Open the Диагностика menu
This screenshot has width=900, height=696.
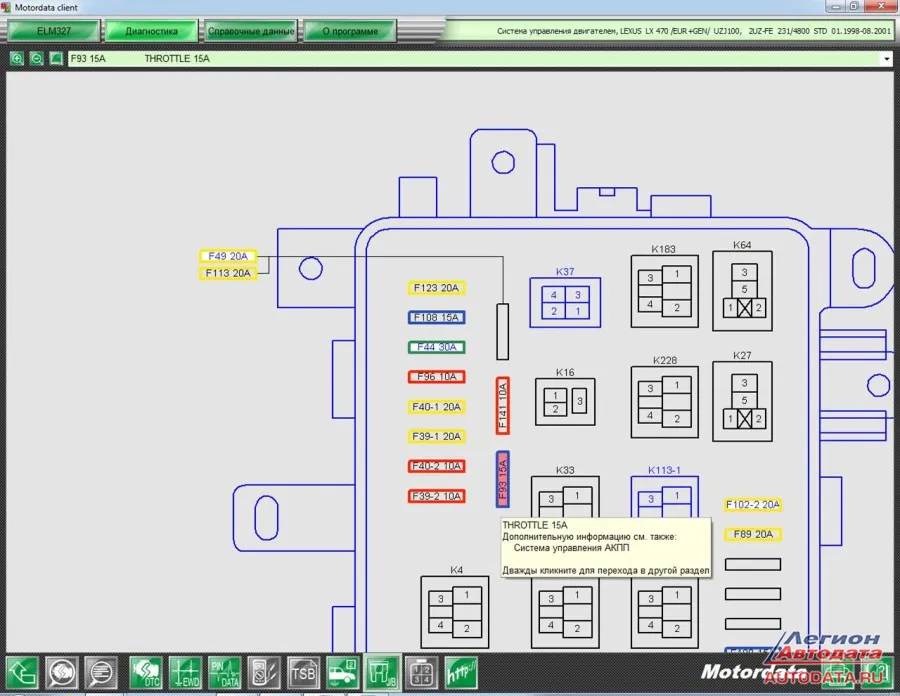click(x=152, y=31)
